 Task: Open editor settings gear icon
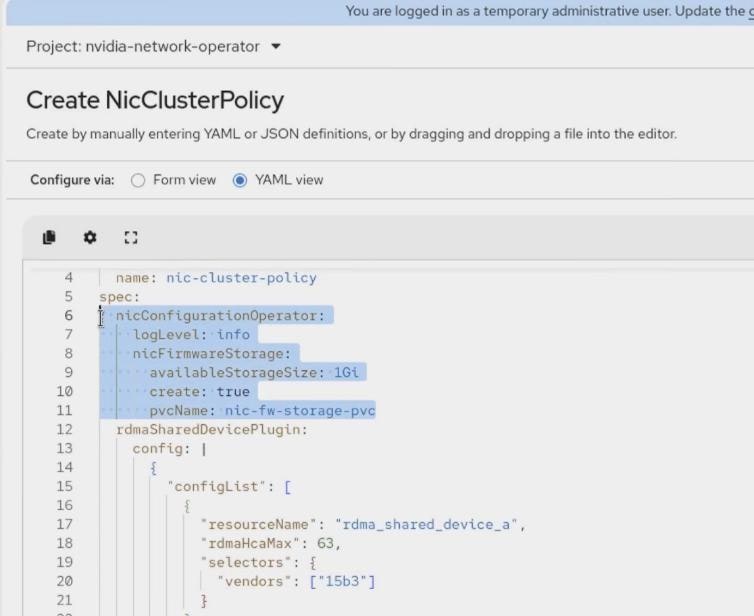coord(90,237)
